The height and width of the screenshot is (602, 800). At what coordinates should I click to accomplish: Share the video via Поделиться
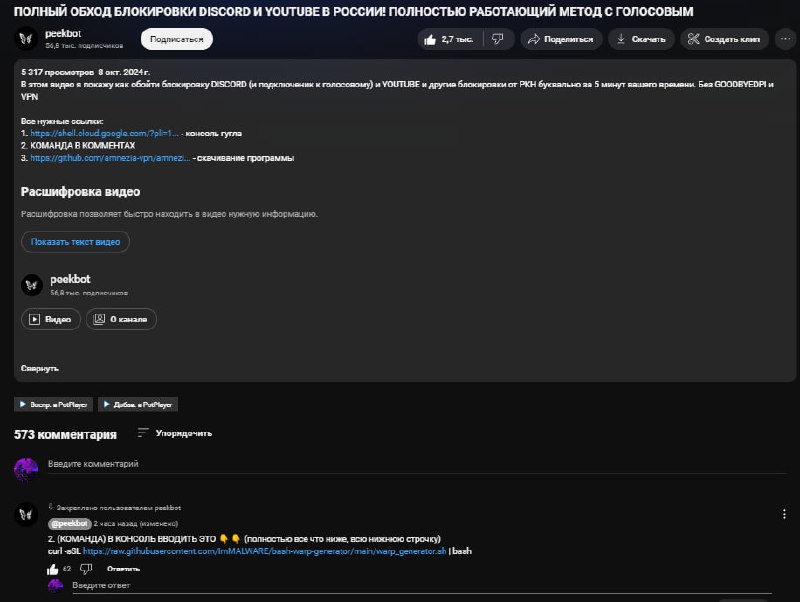pos(561,39)
